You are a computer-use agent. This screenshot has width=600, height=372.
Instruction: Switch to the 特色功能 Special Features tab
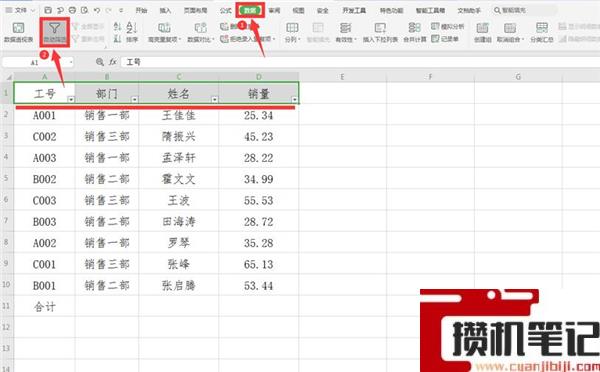coord(391,10)
